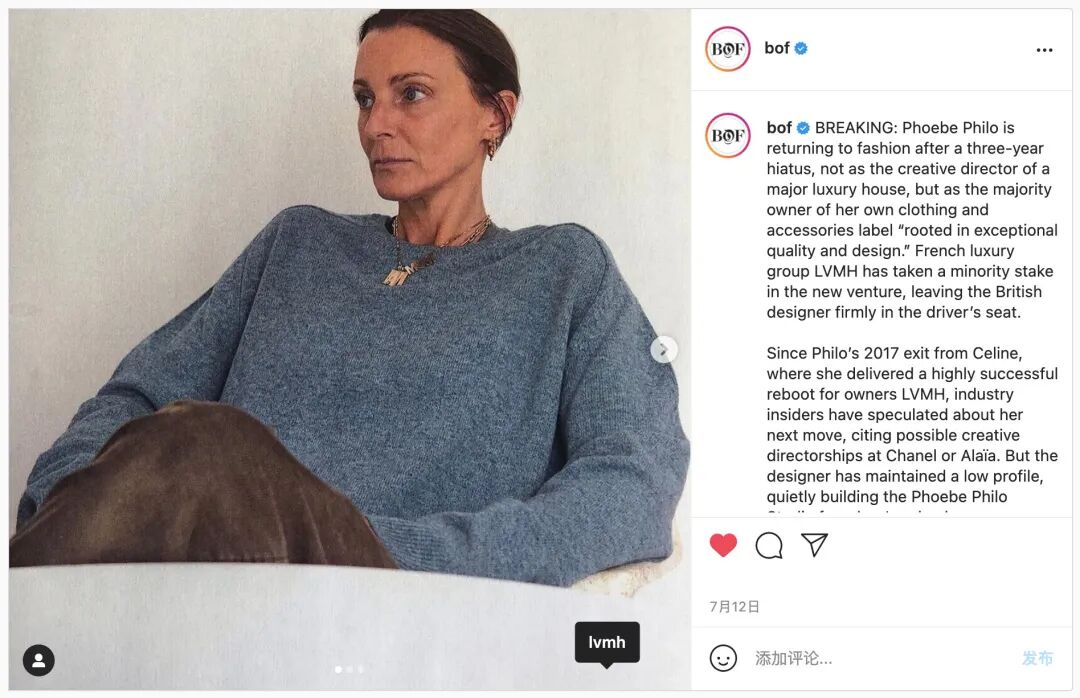This screenshot has width=1080, height=698.
Task: Share the post using the paper plane icon
Action: [x=814, y=544]
